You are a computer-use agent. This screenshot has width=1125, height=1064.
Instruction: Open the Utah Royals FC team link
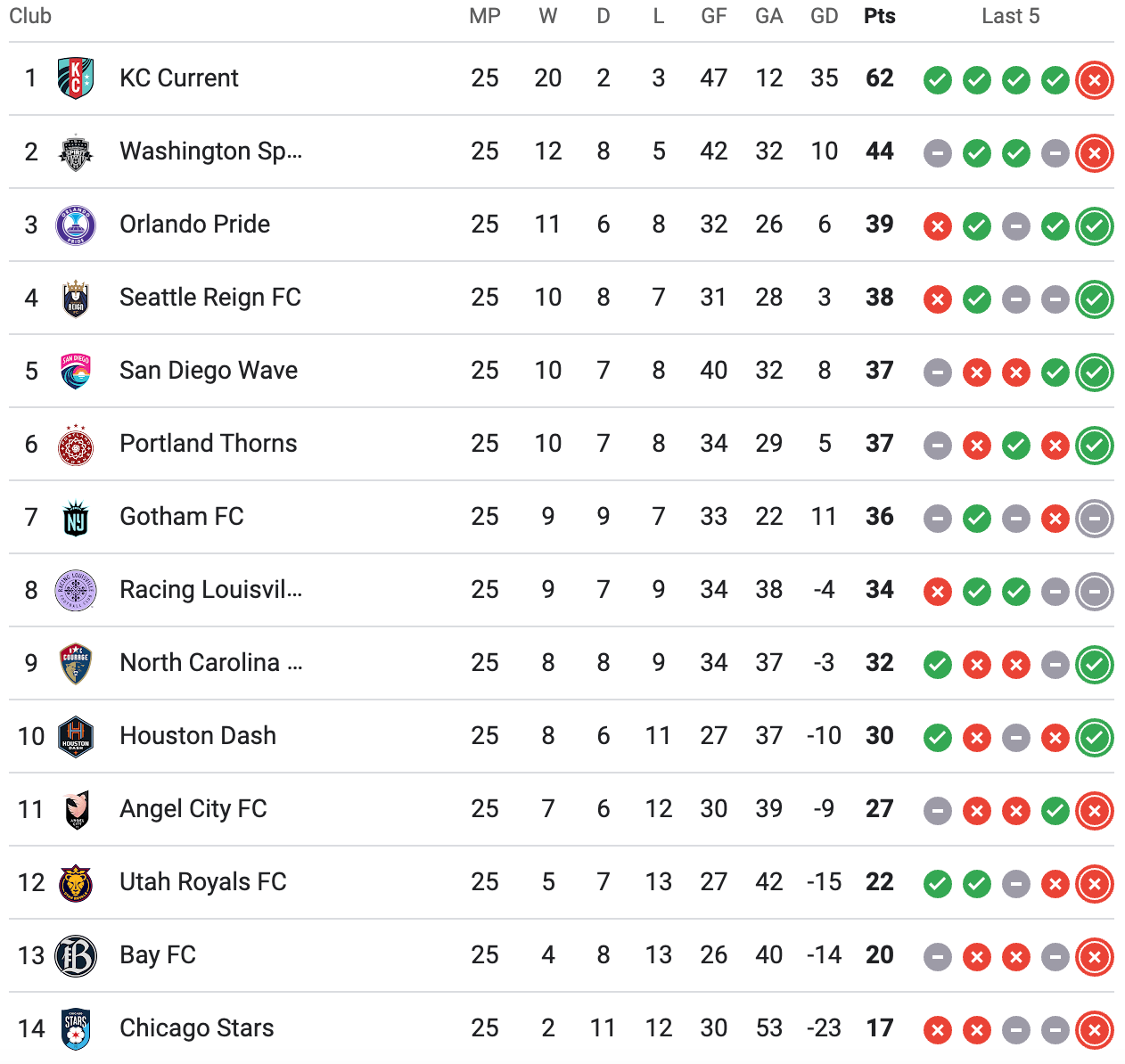[203, 881]
